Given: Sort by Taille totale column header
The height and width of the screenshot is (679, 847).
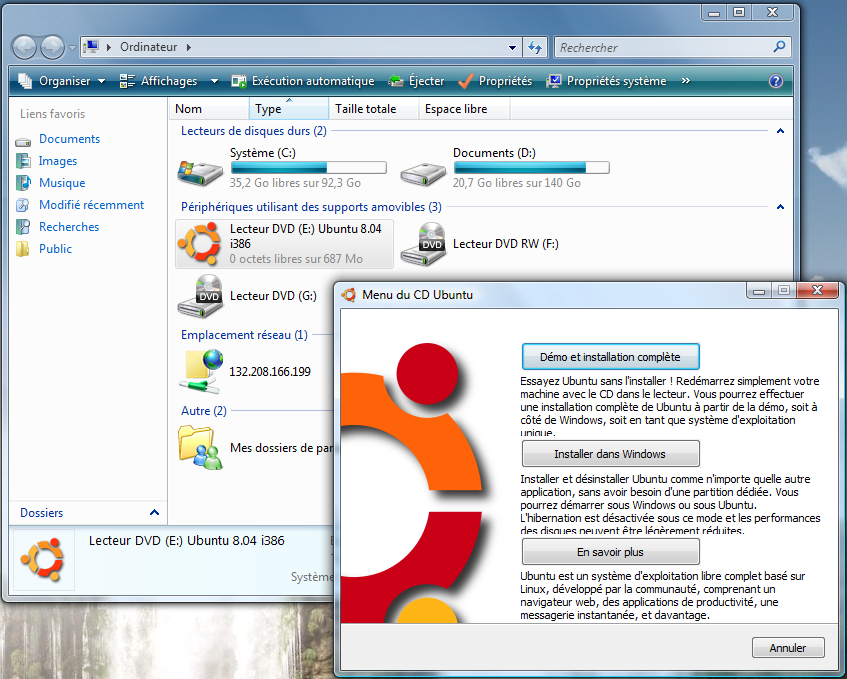Looking at the screenshot, I should (x=374, y=109).
